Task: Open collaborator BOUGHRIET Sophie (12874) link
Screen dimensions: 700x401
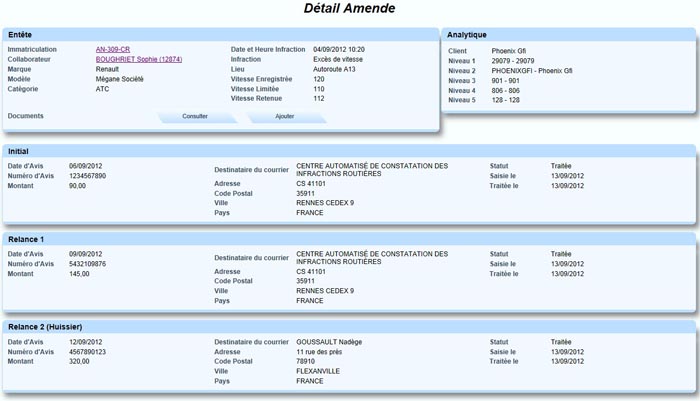Action: [x=138, y=59]
